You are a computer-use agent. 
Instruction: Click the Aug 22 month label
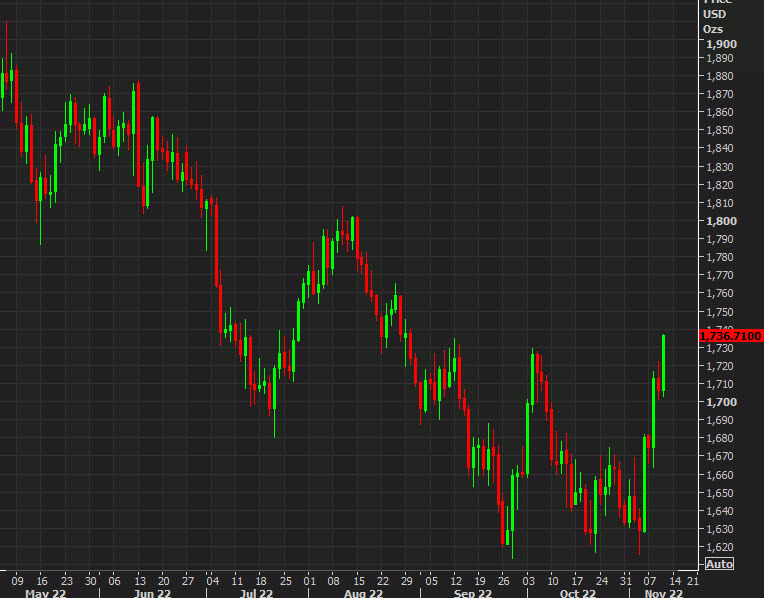point(363,593)
